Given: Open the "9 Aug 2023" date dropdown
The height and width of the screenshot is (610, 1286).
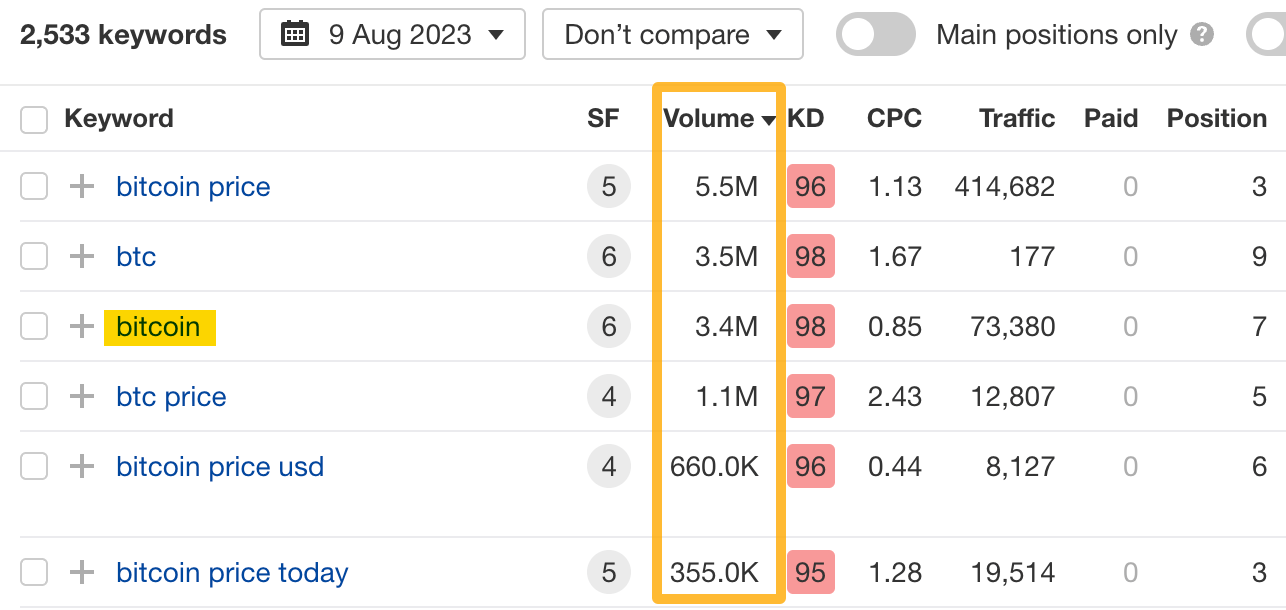Looking at the screenshot, I should [x=392, y=34].
